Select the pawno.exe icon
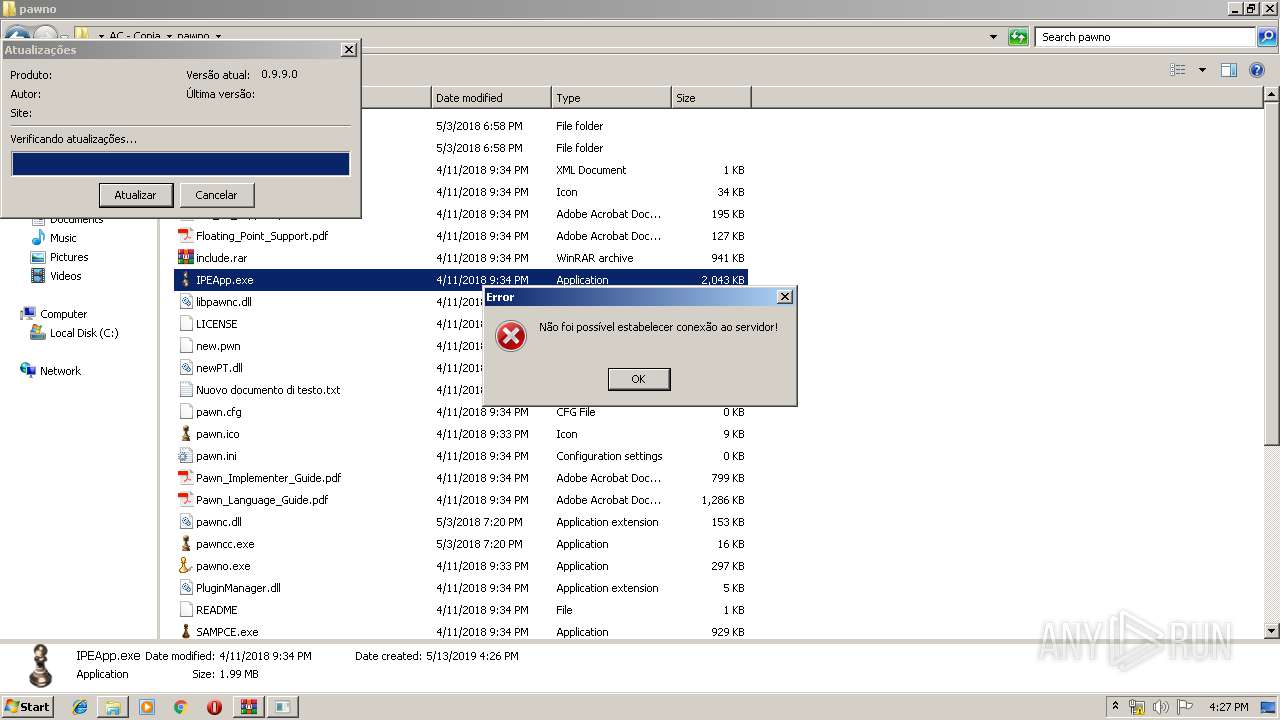1280x720 pixels. click(x=185, y=566)
